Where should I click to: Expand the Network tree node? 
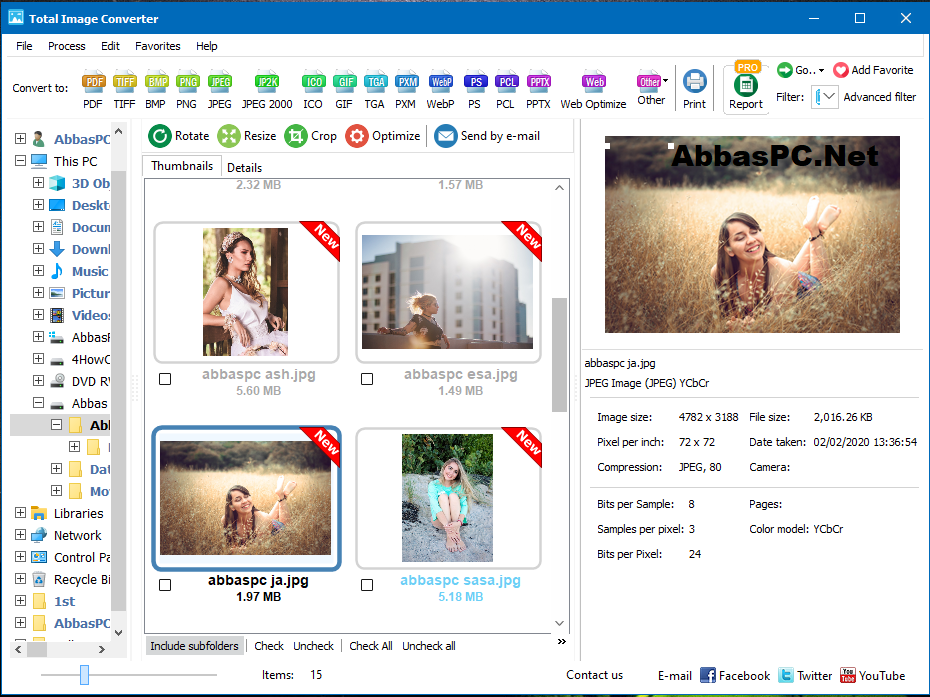click(x=20, y=534)
